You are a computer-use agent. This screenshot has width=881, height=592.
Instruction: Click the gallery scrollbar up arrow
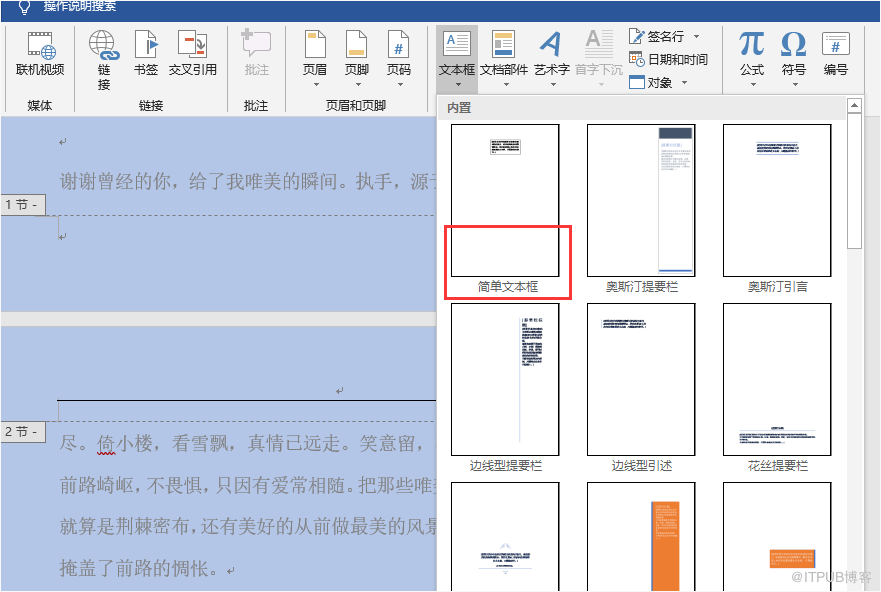tap(854, 105)
